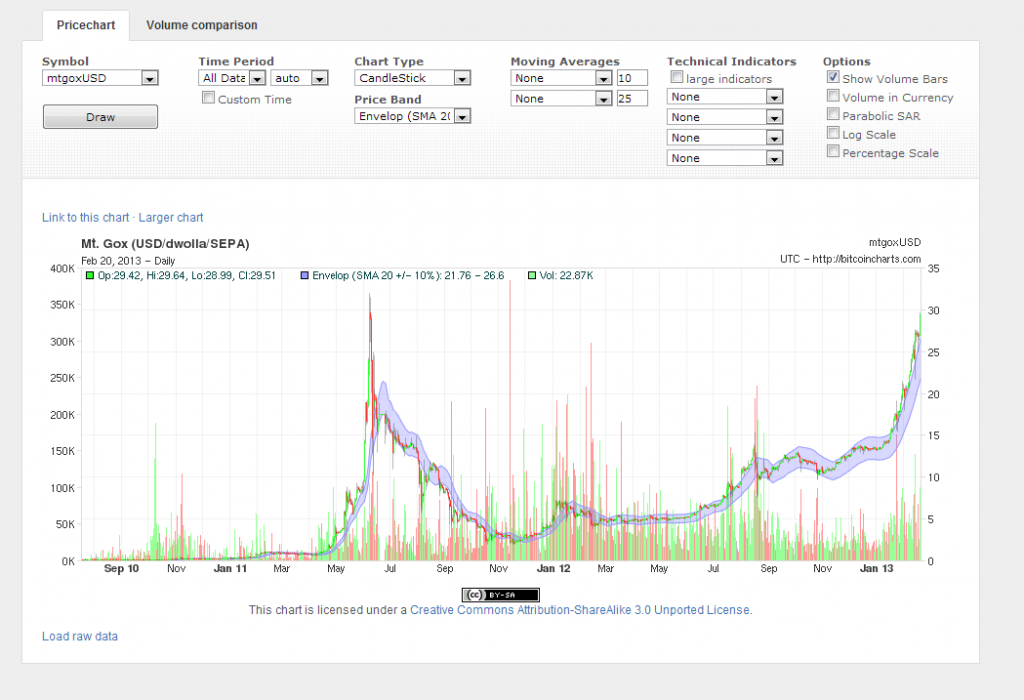
Task: Open the Symbol dropdown showing mtgoxUSD
Action: click(x=100, y=78)
